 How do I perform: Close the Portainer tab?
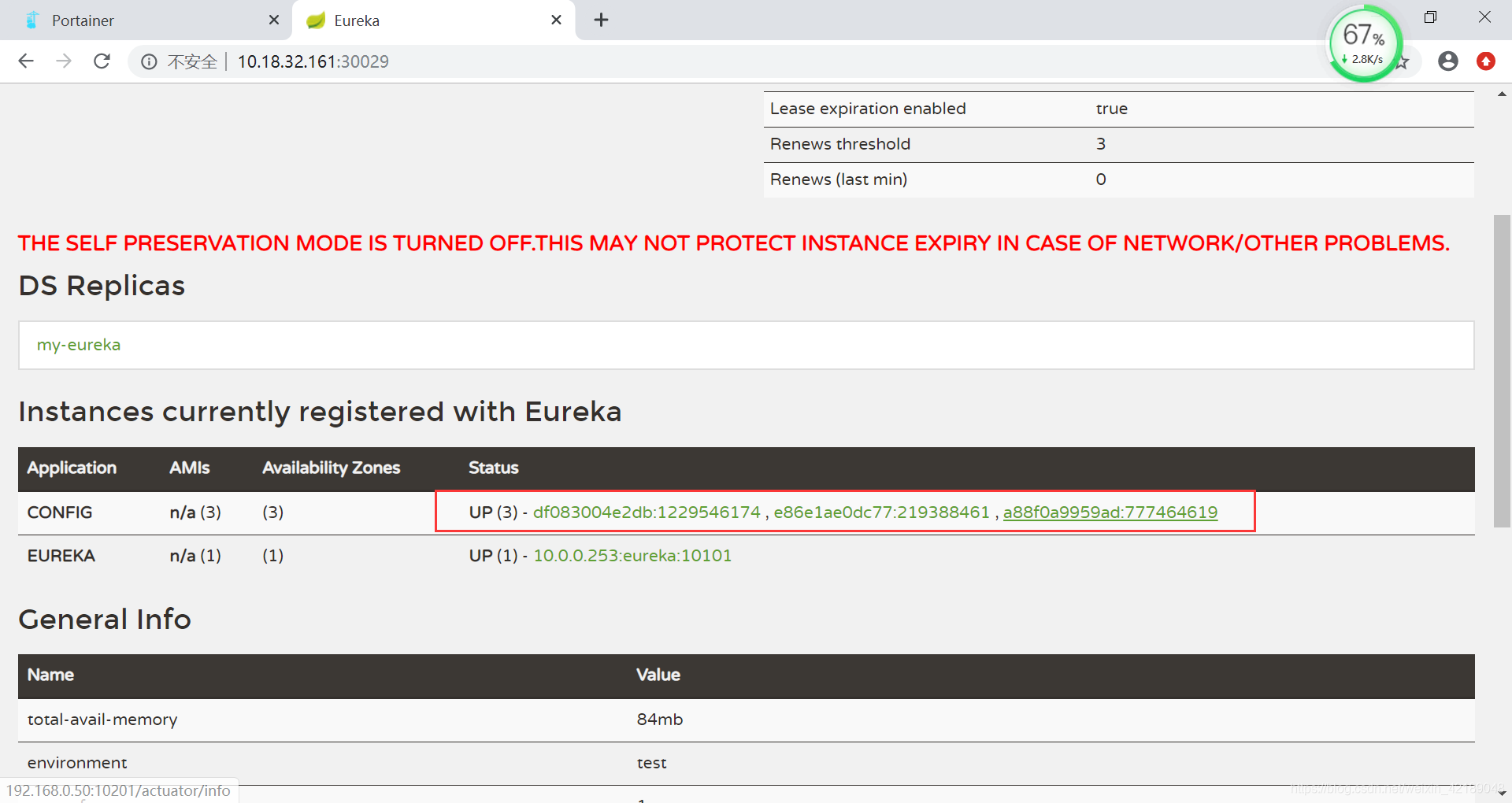[274, 20]
